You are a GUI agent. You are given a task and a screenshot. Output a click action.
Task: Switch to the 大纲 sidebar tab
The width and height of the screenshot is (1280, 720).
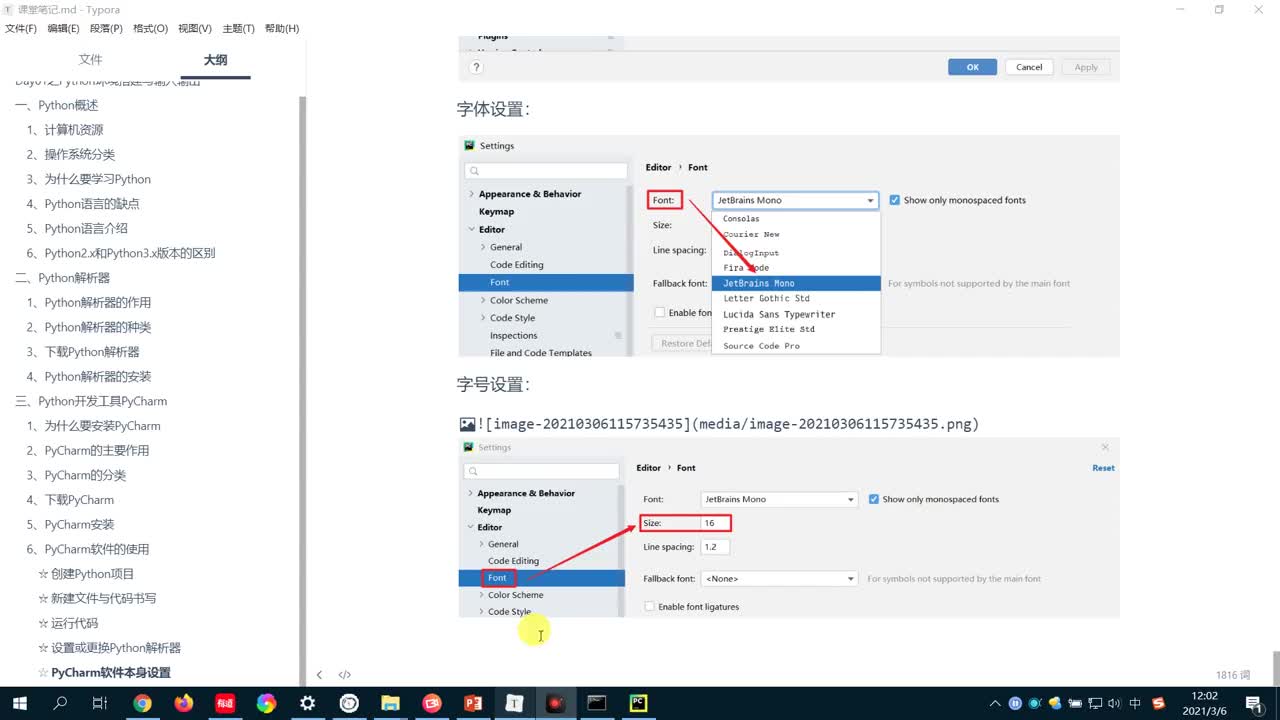coord(215,60)
